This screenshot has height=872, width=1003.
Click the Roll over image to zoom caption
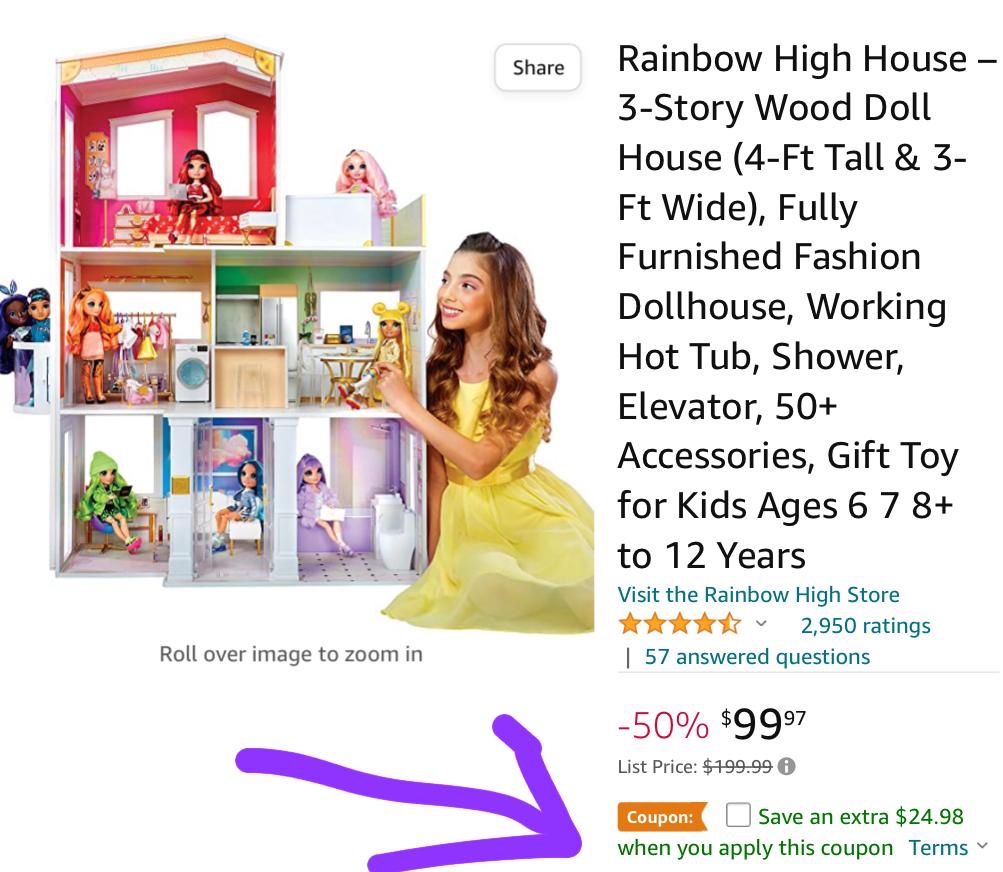[x=291, y=654]
